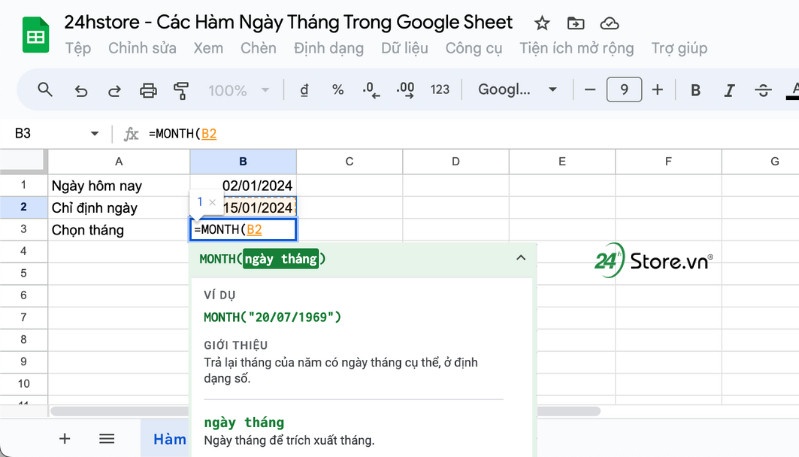
Task: Toggle italic formatting
Action: [x=729, y=91]
